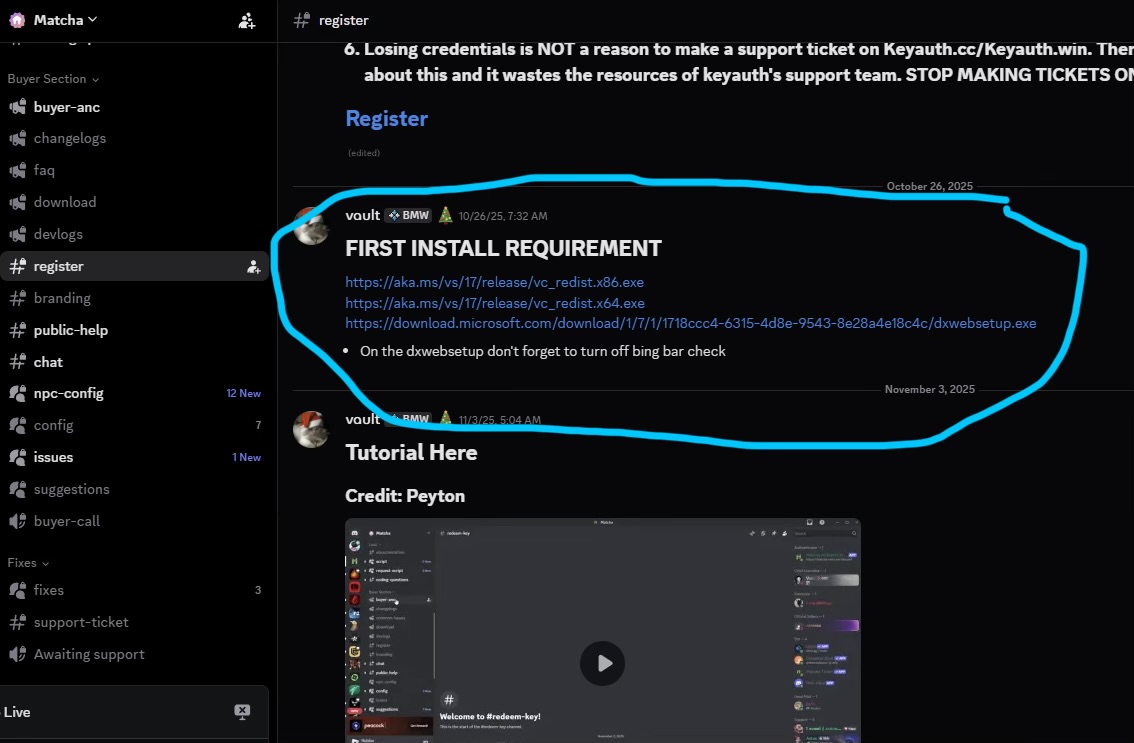Play the tutorial video
The image size is (1134, 743).
tap(602, 663)
